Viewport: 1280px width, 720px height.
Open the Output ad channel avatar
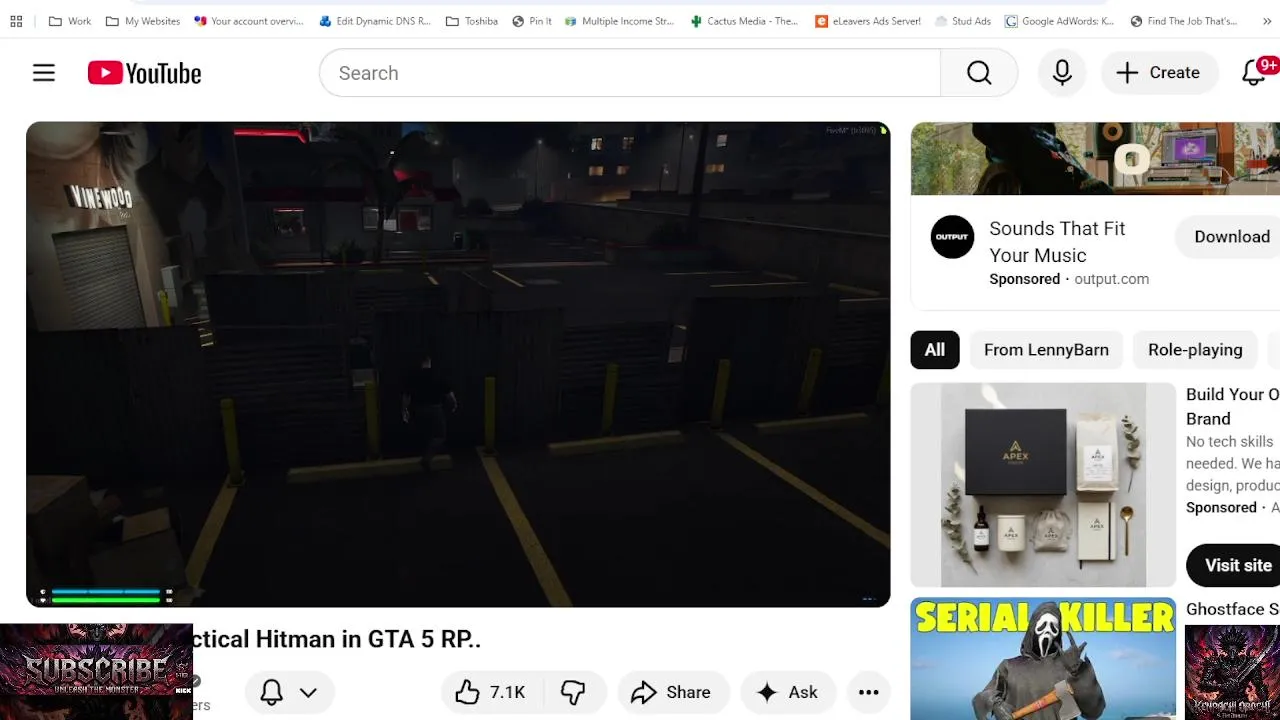coord(952,237)
